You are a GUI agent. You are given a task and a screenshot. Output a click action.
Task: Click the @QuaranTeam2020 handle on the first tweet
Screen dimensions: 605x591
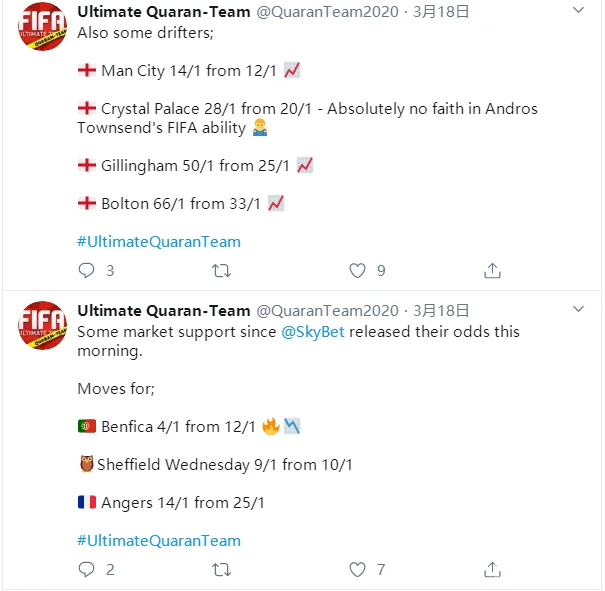327,12
